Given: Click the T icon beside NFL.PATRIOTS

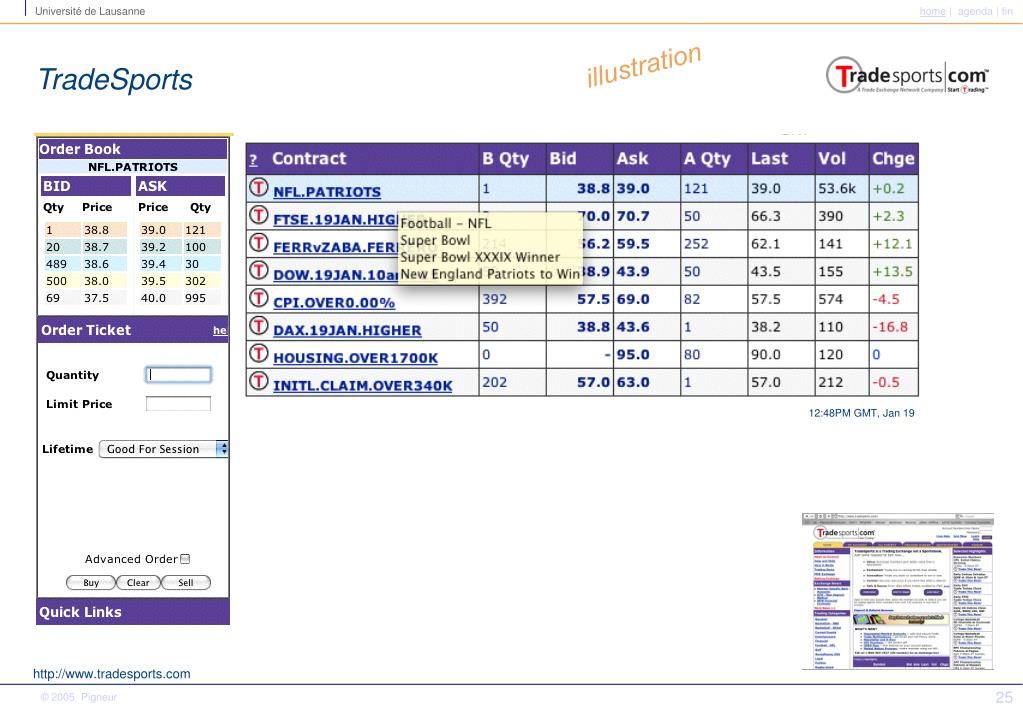Looking at the screenshot, I should pos(258,188).
